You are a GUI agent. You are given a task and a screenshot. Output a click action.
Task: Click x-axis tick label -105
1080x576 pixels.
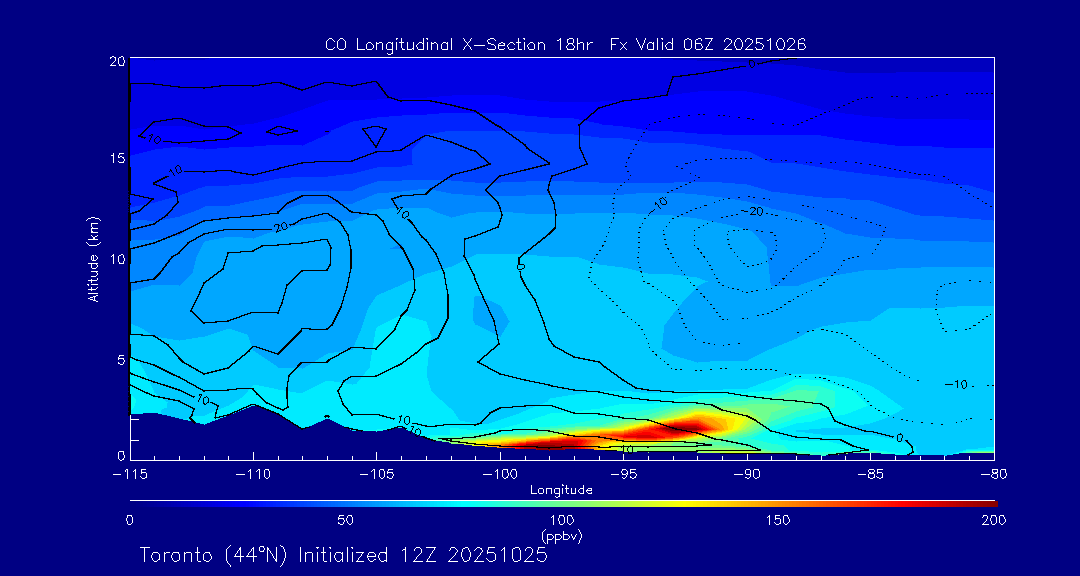point(377,474)
